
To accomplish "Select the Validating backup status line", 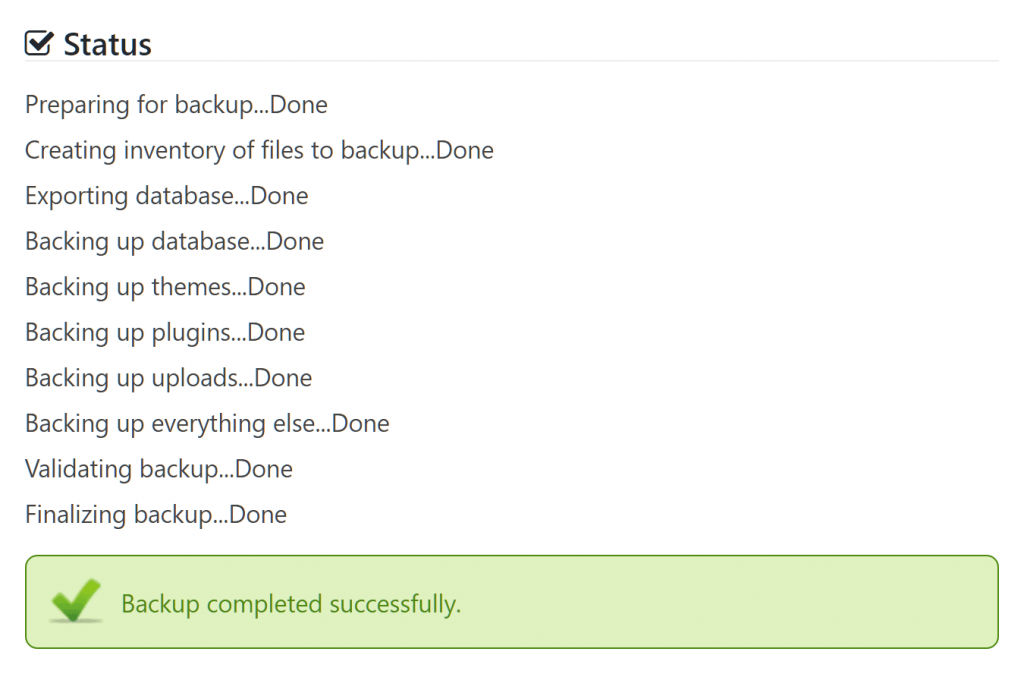I will 159,469.
